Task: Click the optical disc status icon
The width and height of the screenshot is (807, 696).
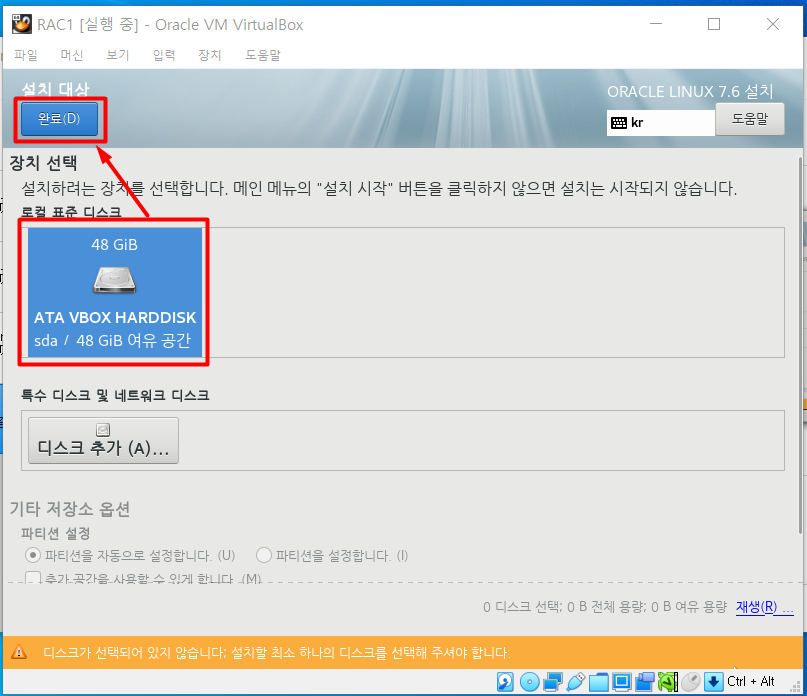Action: [x=529, y=682]
